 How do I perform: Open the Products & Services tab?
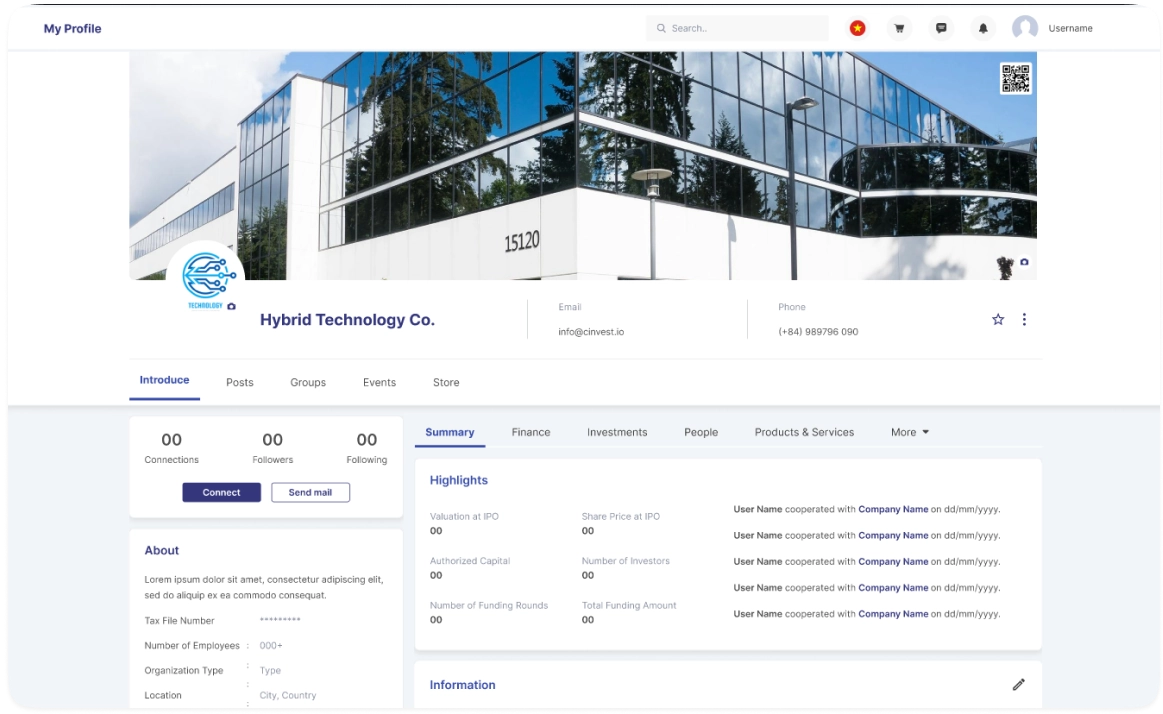804,432
